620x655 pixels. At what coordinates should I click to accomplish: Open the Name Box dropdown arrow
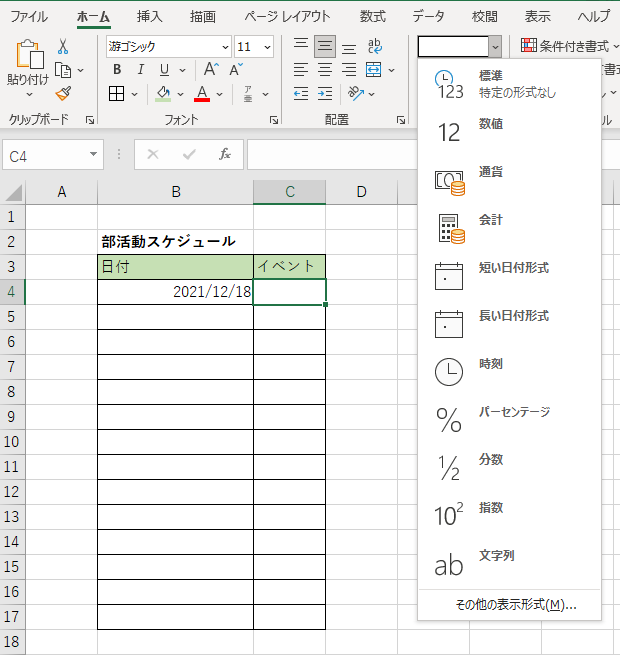(x=94, y=155)
